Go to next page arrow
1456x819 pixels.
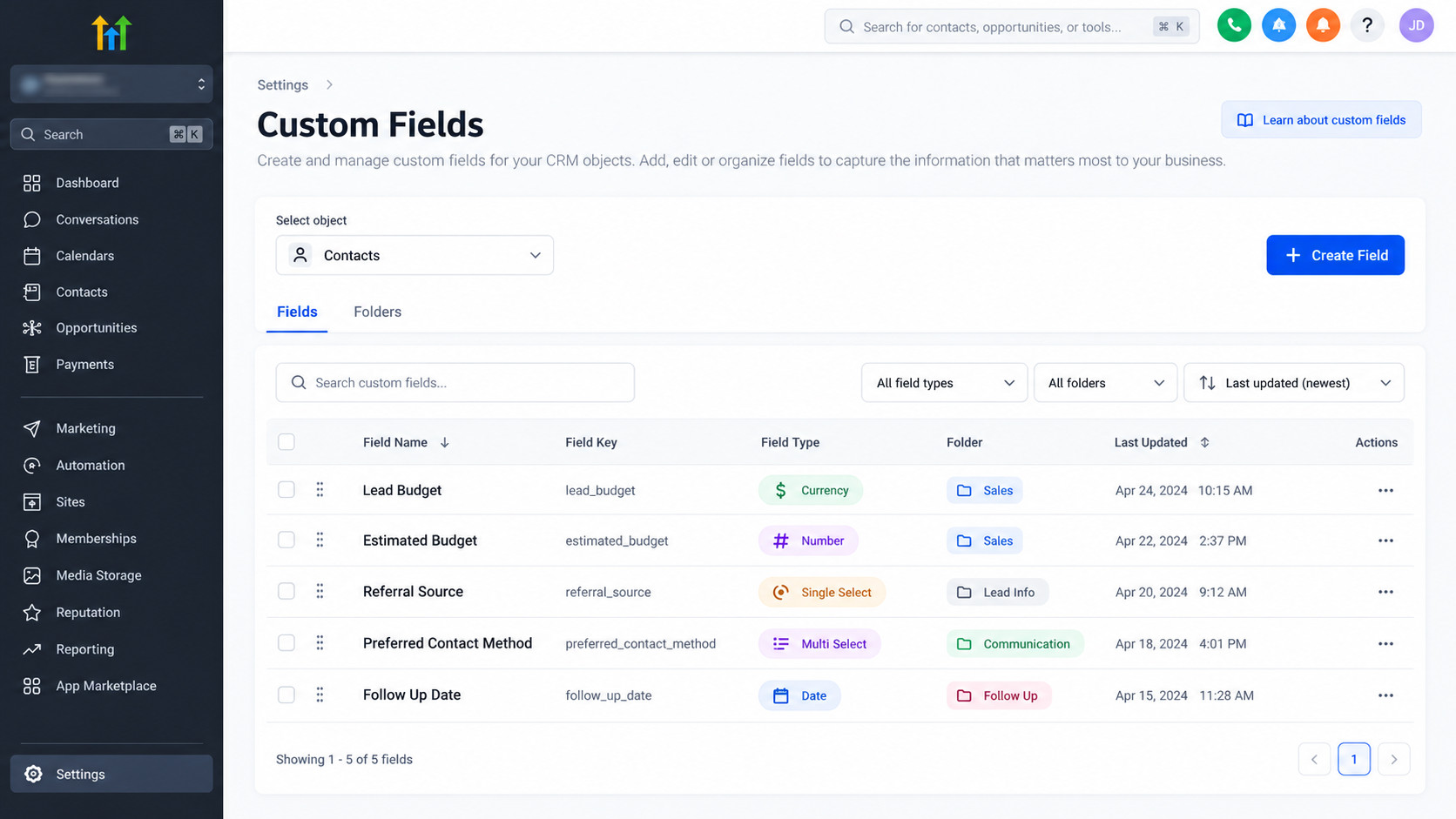pos(1393,759)
